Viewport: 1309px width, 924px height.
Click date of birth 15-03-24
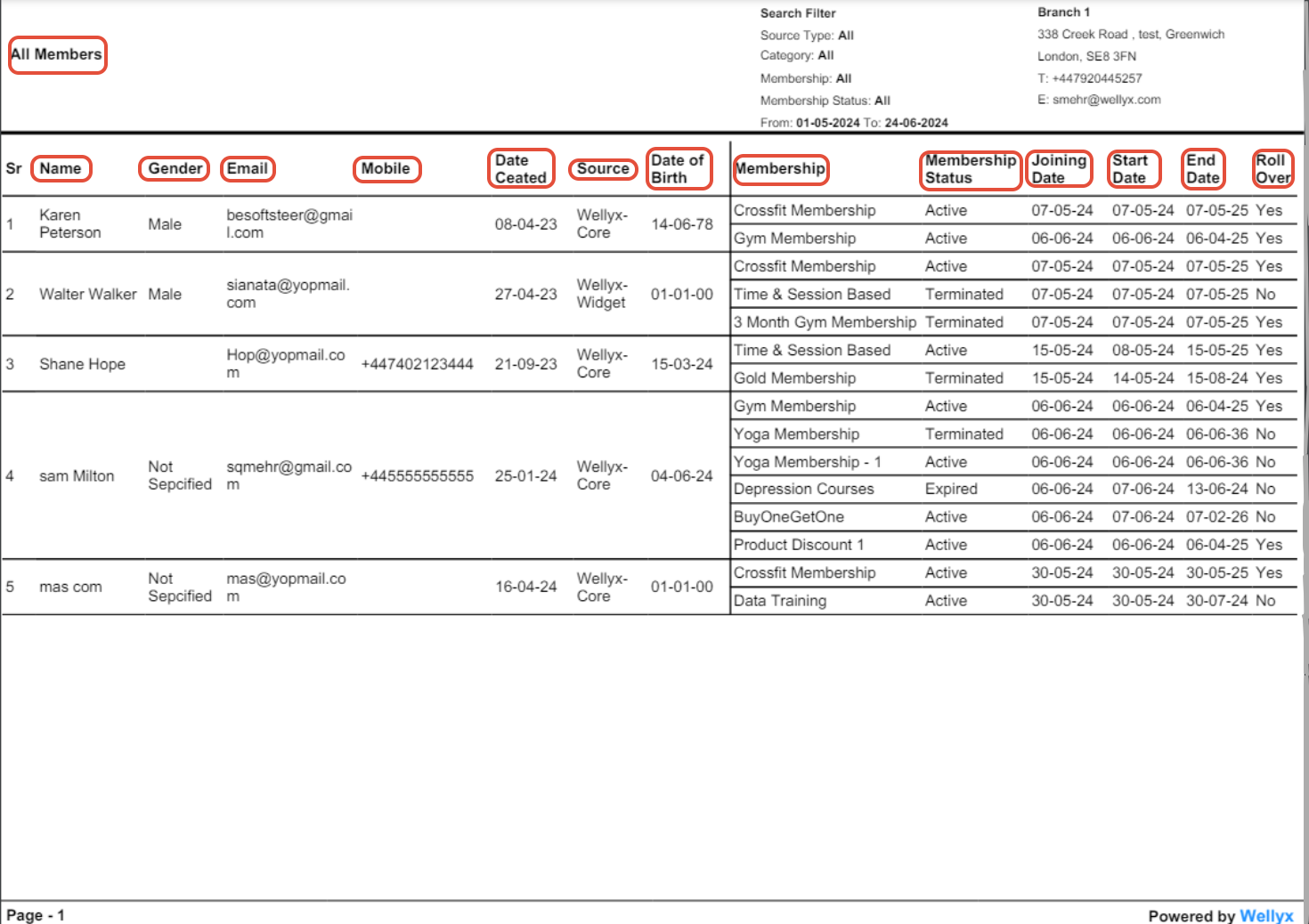pos(682,364)
